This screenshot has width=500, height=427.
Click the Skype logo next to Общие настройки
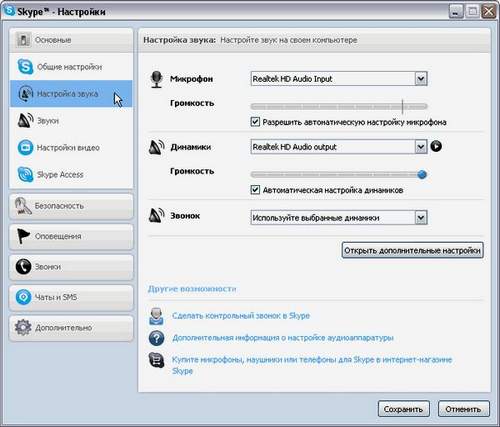pyautogui.click(x=25, y=66)
